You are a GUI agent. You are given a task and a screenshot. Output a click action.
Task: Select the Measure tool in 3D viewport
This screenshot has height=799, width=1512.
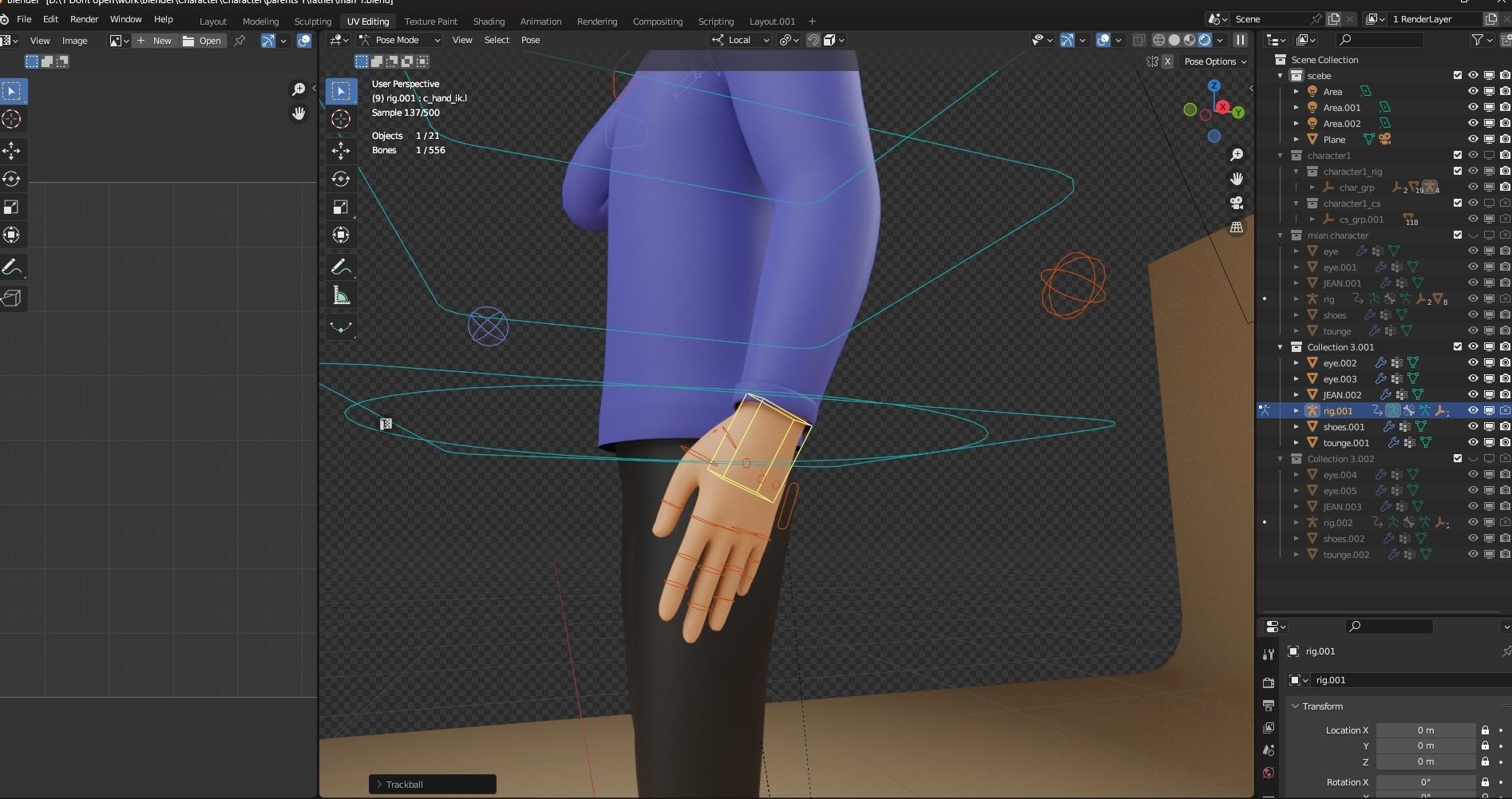click(x=341, y=296)
